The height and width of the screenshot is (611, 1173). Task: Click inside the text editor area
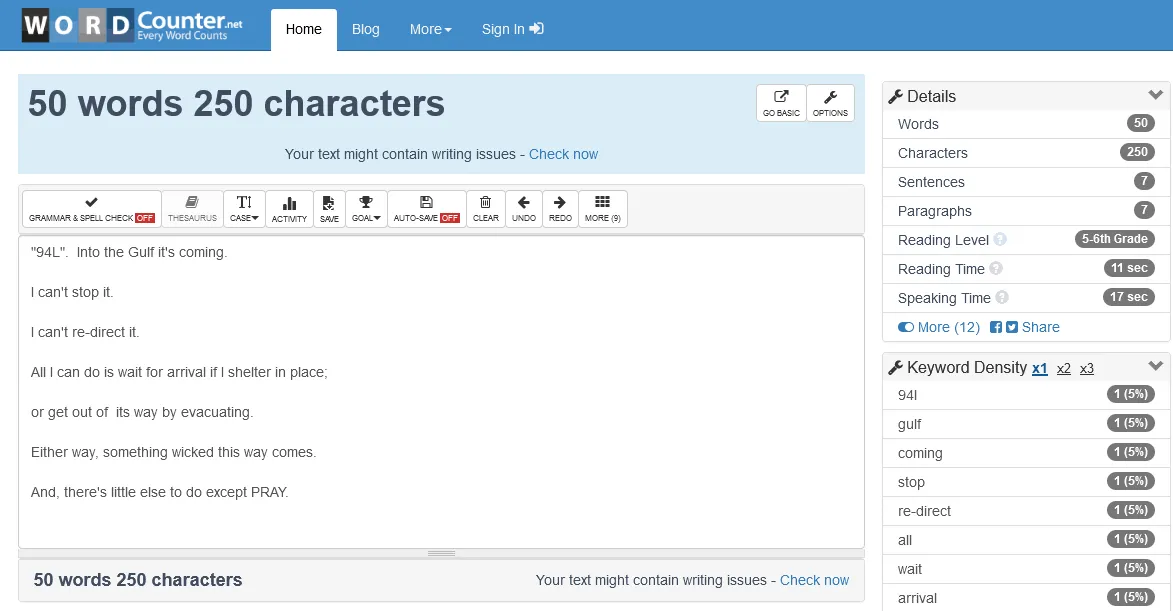tap(441, 392)
